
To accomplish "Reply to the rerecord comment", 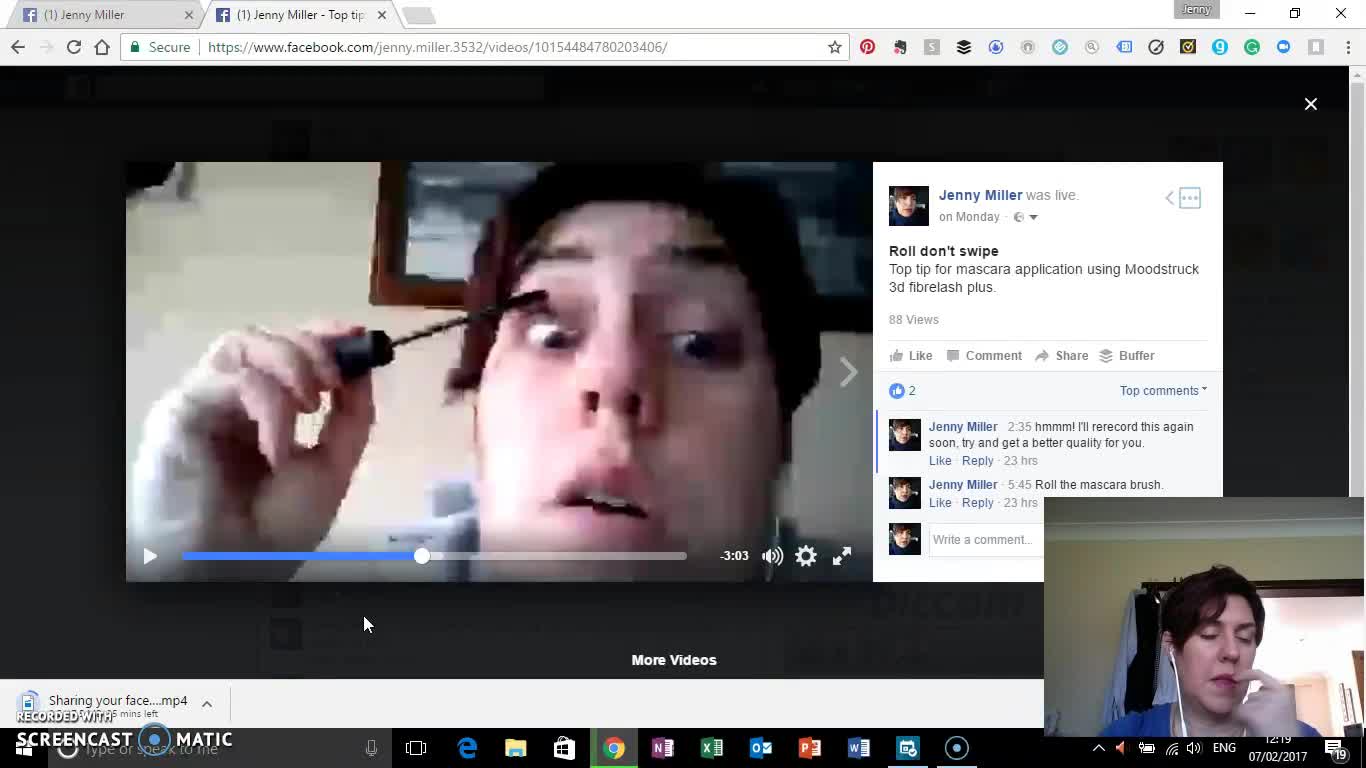I will coord(977,461).
